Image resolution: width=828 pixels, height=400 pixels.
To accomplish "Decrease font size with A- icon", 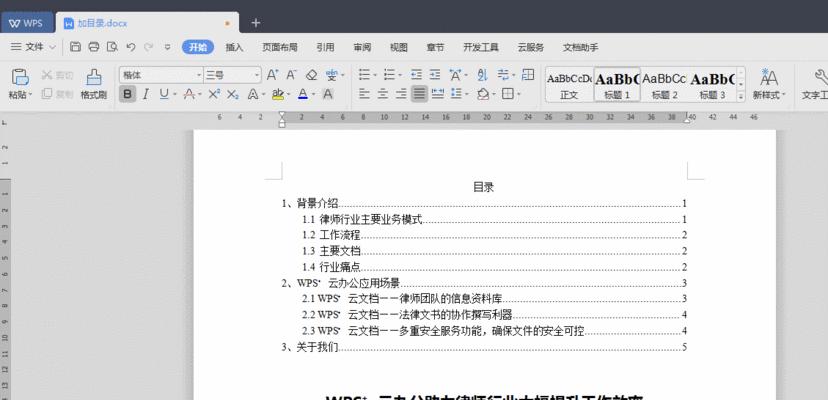I will tap(291, 75).
